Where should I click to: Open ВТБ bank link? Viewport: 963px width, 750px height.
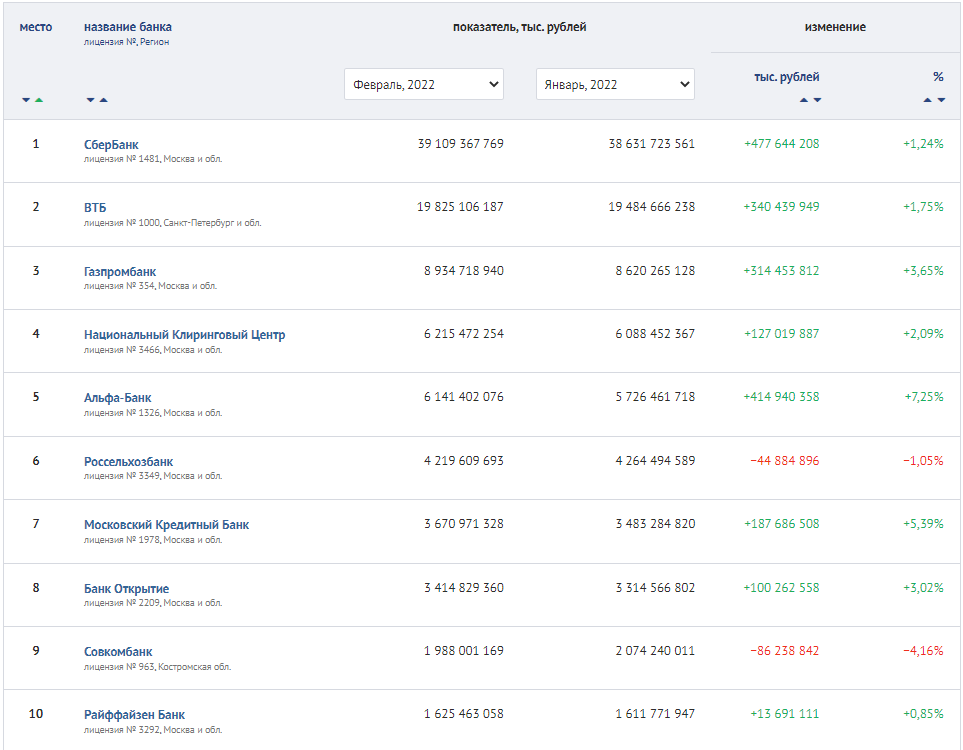95,208
